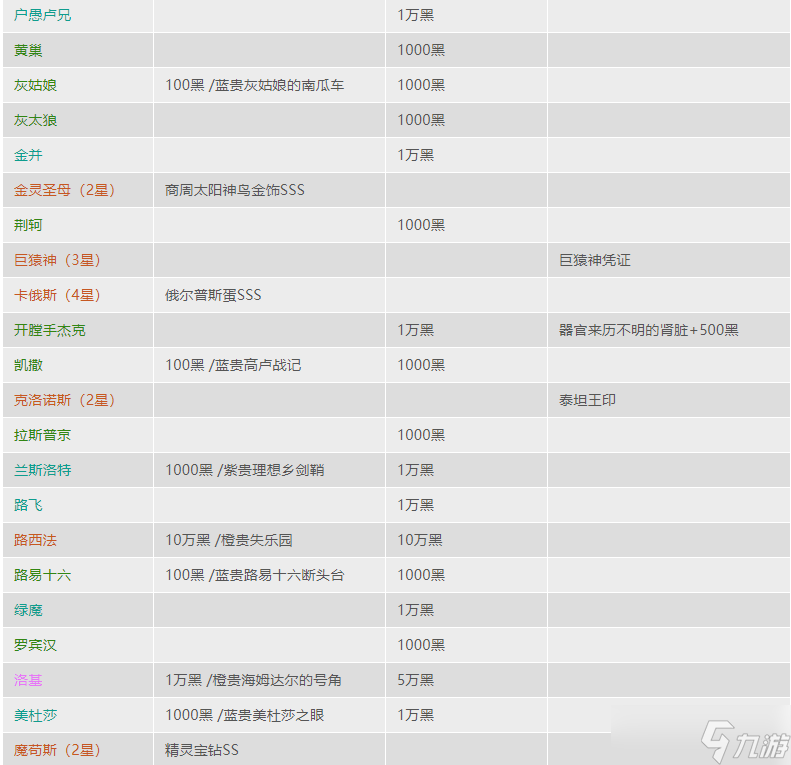Viewport: 791px width, 765px height.
Task: Click 1000黑 in the 凯撒 row
Action: (421, 365)
